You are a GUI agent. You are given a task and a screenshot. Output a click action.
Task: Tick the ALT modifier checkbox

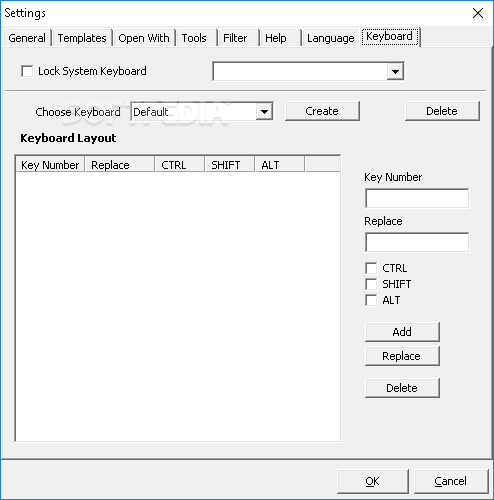coord(371,300)
